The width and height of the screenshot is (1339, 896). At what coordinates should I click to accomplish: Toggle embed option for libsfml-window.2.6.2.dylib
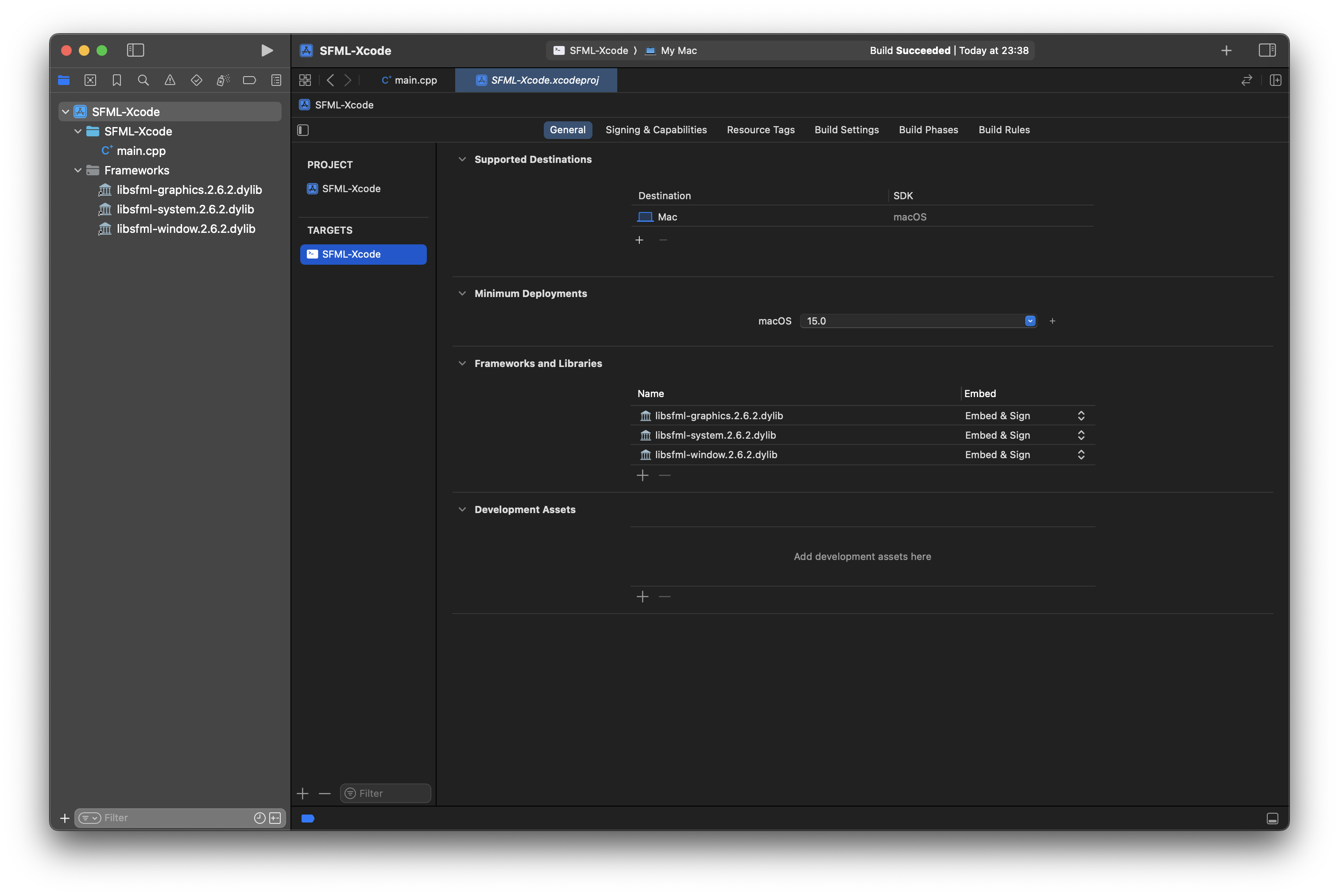1079,455
